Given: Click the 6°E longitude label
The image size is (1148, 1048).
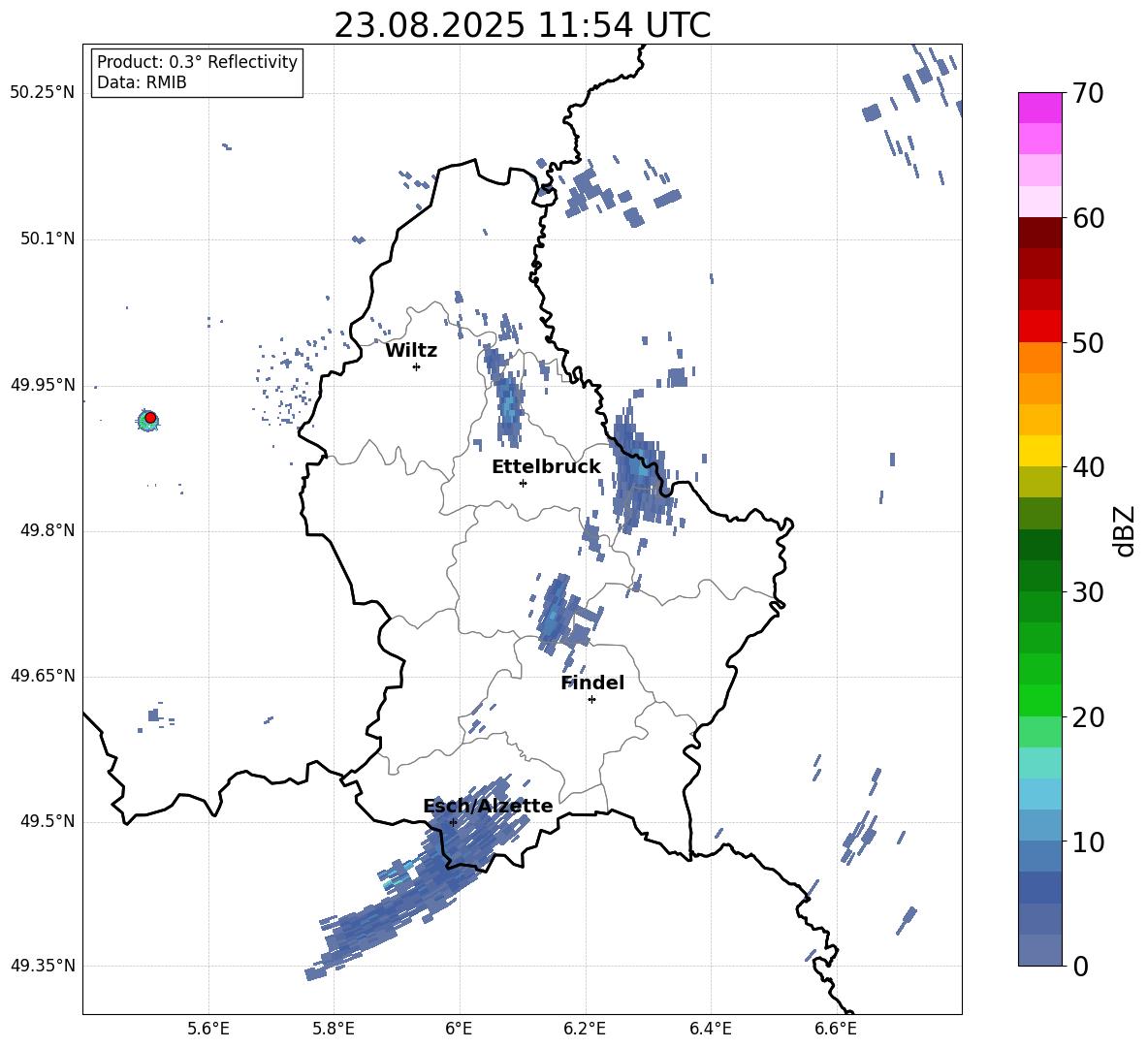Looking at the screenshot, I should point(459,1029).
